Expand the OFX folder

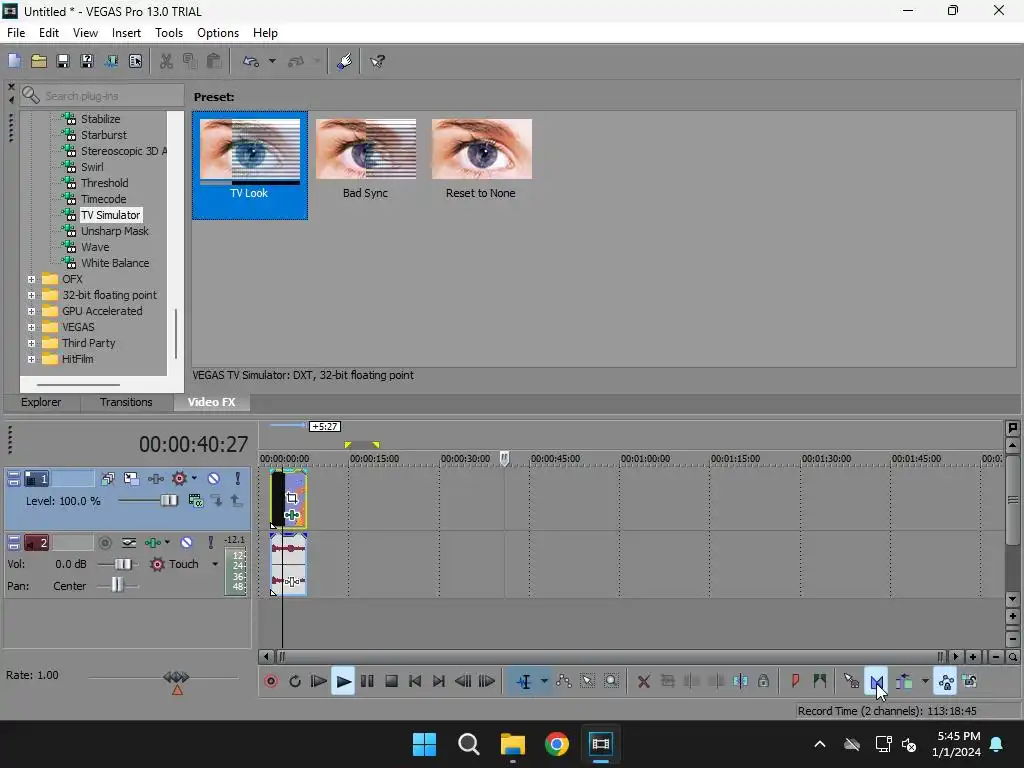[31, 280]
